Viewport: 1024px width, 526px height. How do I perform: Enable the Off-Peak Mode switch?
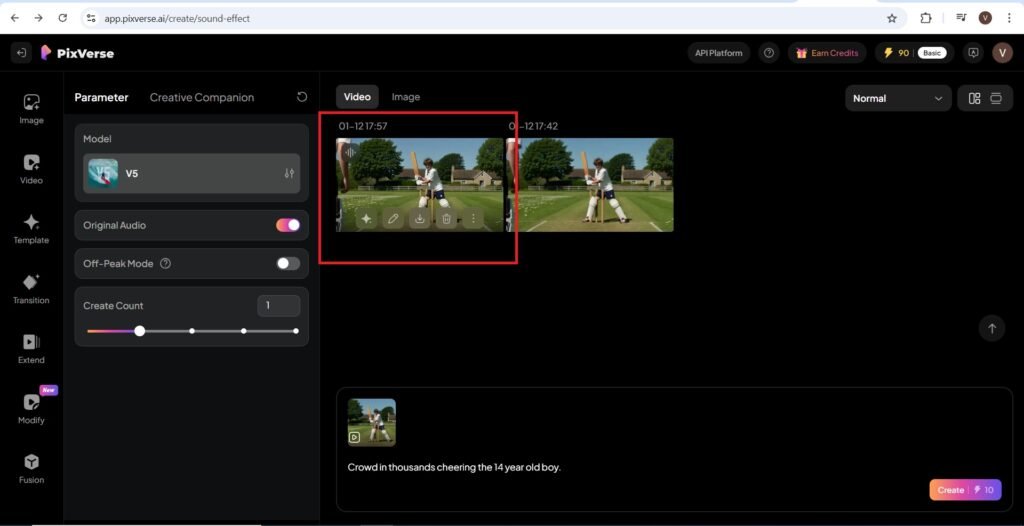(x=288, y=263)
